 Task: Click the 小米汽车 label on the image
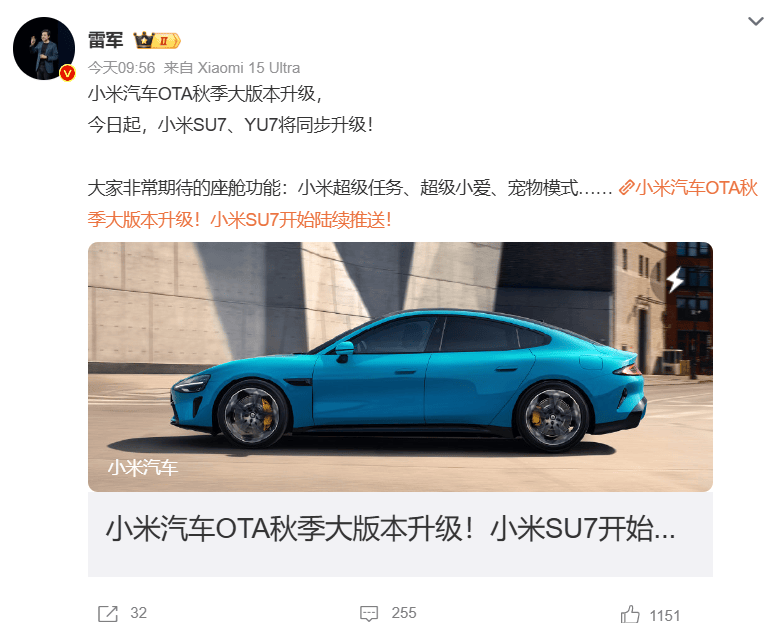tap(143, 467)
